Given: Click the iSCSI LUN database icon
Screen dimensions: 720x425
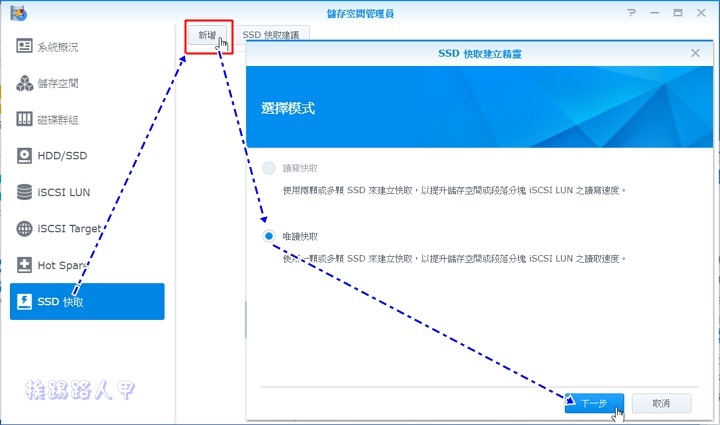Looking at the screenshot, I should (24, 192).
